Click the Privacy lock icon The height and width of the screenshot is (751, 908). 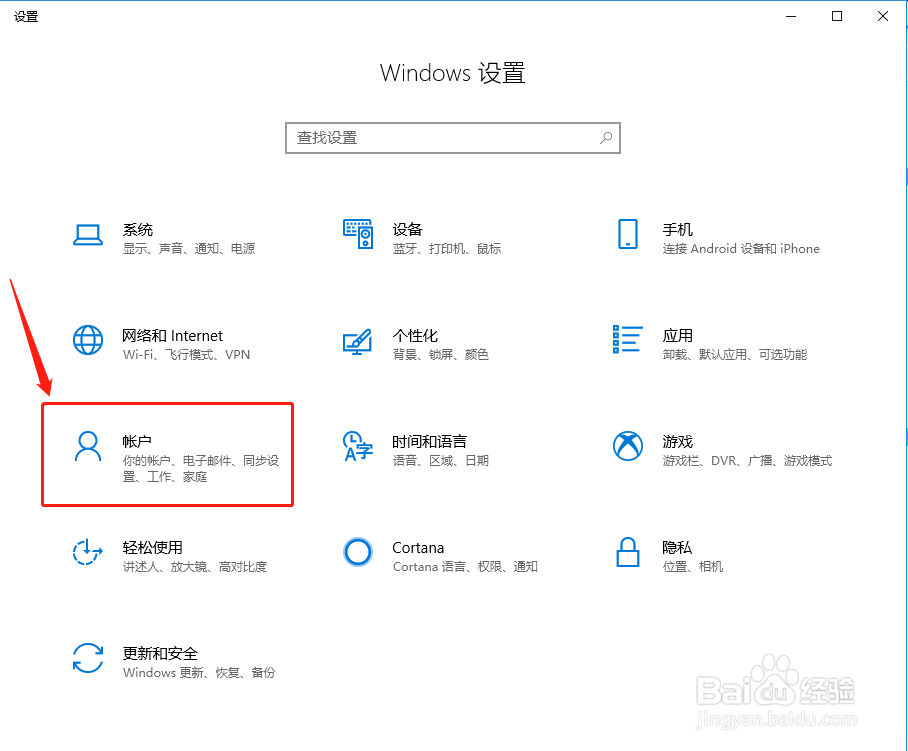pos(628,552)
